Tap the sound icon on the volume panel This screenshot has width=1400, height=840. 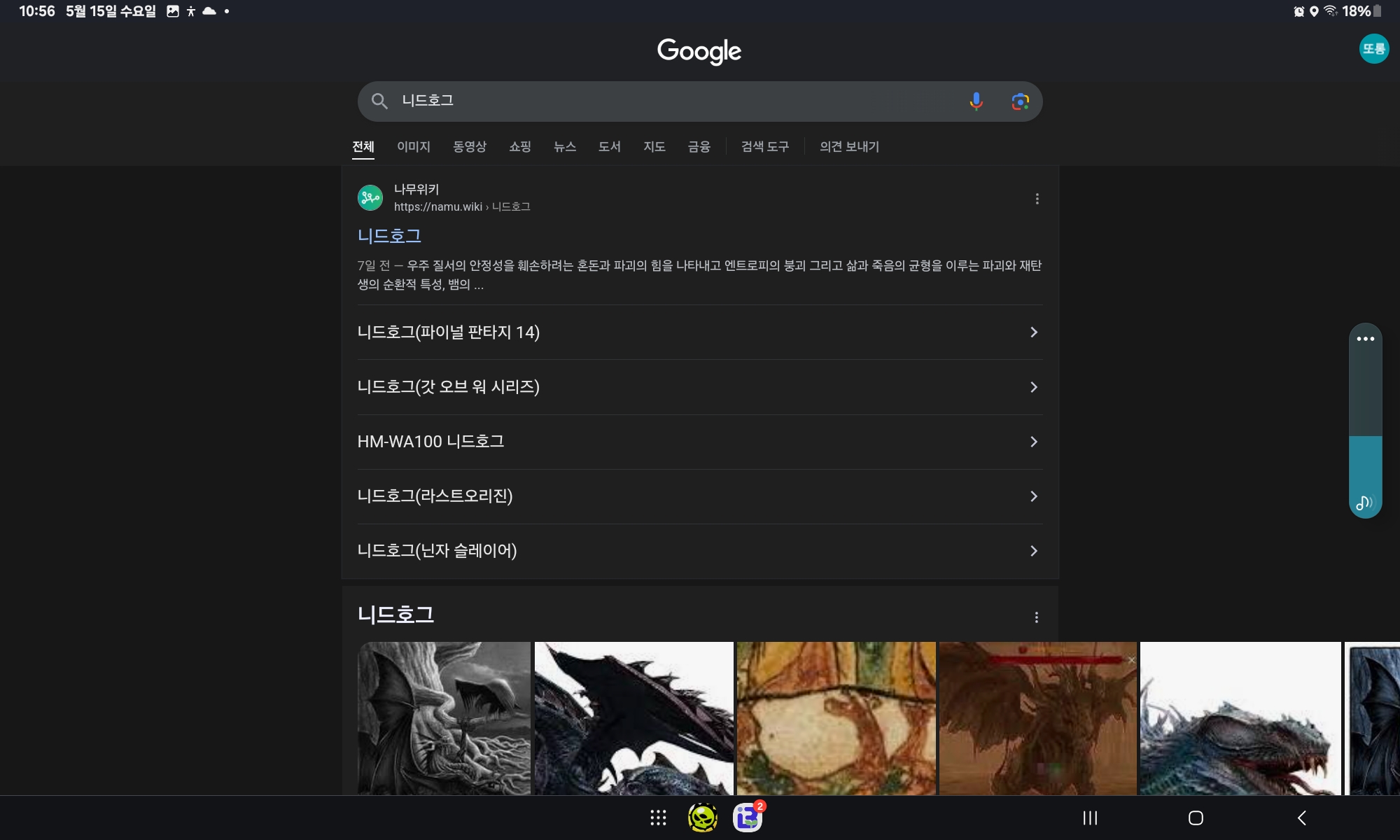[x=1364, y=503]
